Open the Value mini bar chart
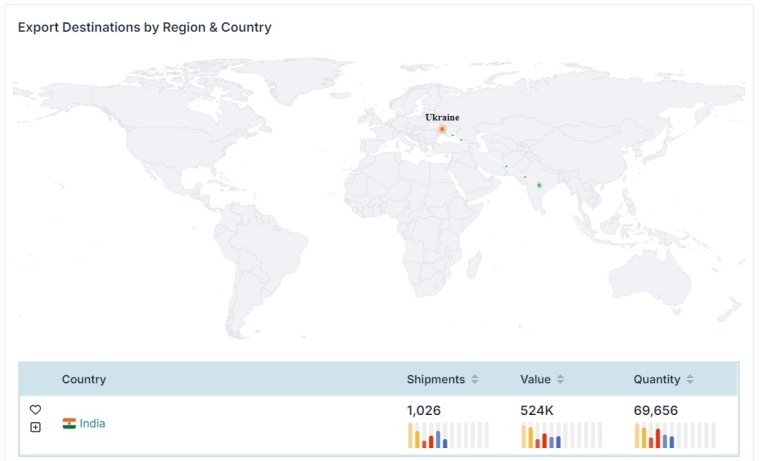The image size is (760, 461). pos(561,435)
